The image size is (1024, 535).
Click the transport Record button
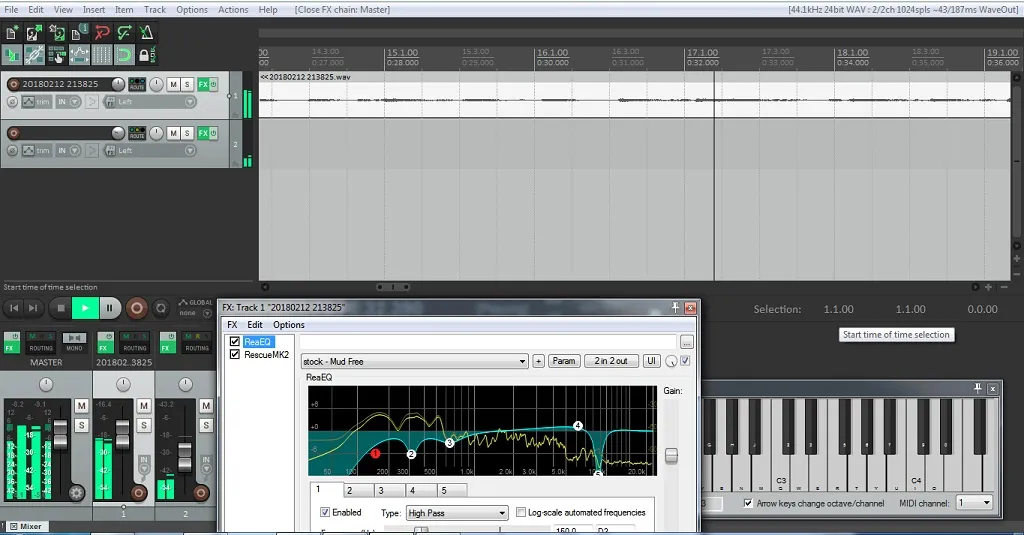click(136, 308)
